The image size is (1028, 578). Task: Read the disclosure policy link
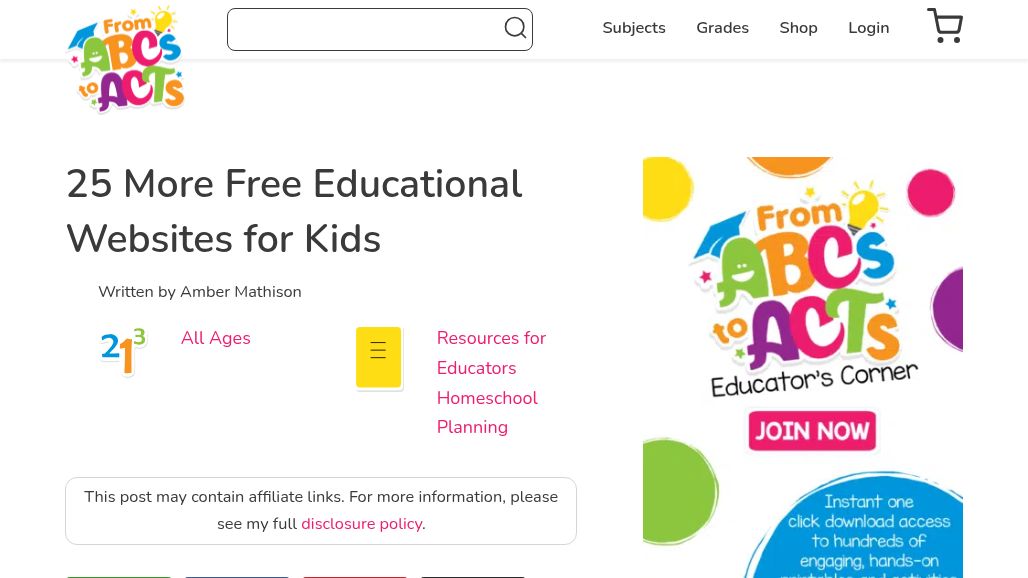361,524
